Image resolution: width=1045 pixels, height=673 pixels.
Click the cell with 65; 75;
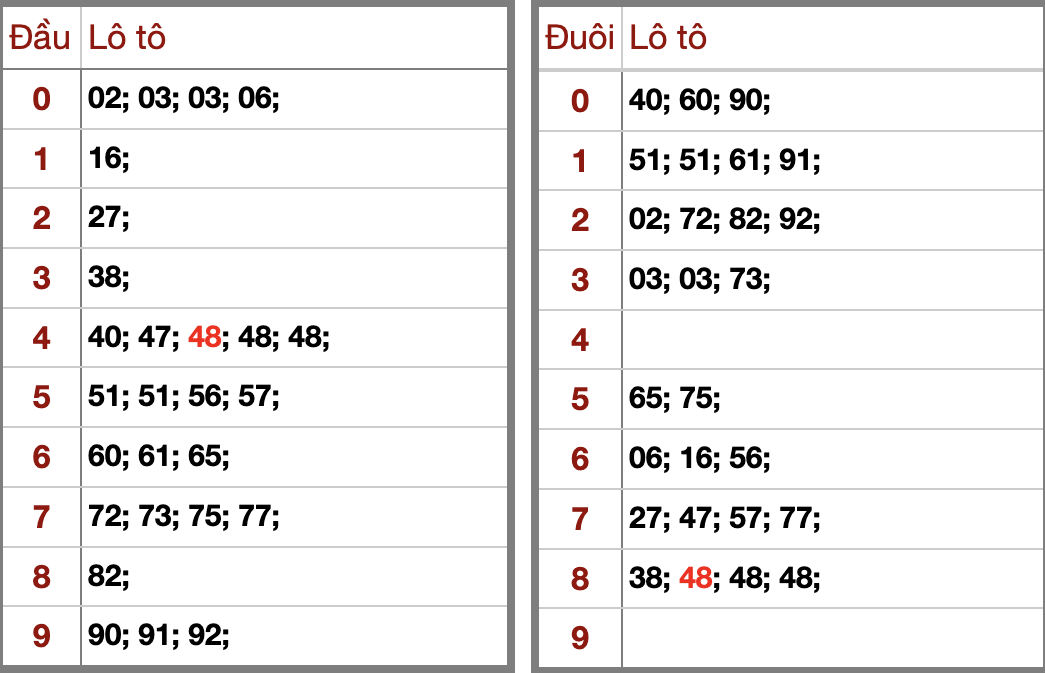[x=675, y=399]
